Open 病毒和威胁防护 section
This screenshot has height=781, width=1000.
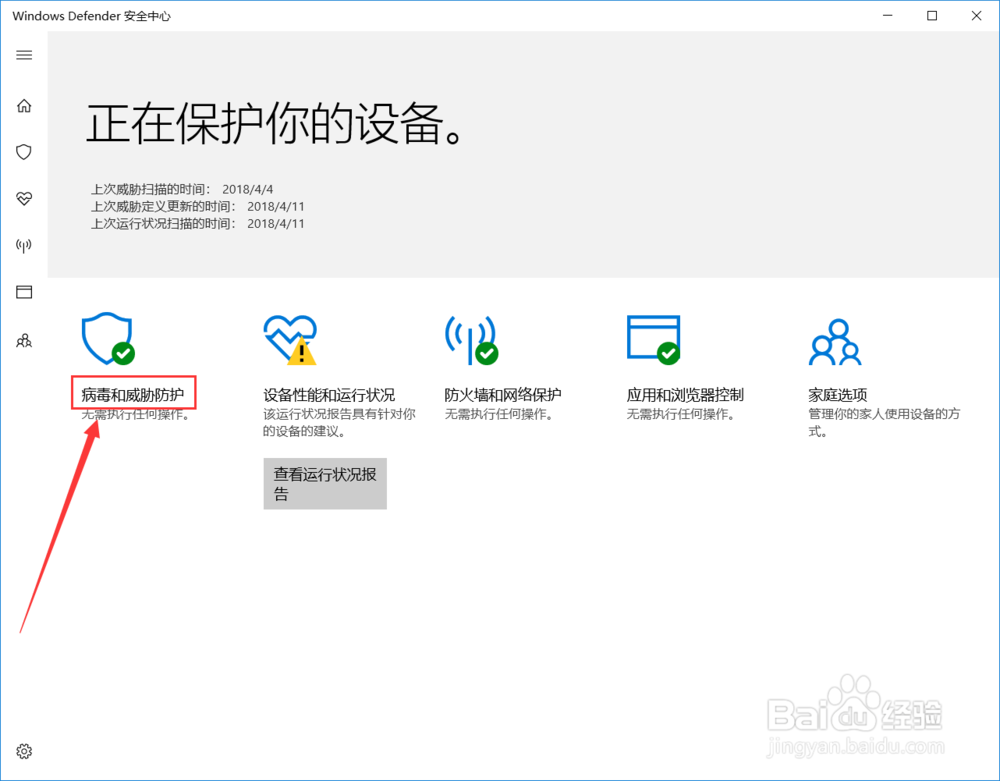tap(133, 395)
